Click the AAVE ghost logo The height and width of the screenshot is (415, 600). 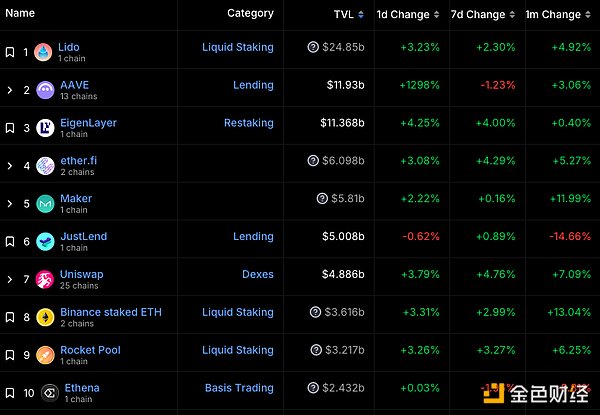46,90
